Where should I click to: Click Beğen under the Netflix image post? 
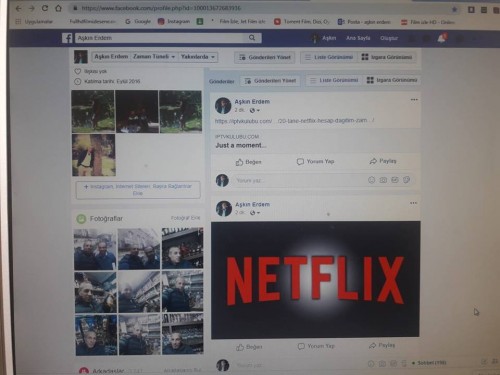pyautogui.click(x=249, y=347)
